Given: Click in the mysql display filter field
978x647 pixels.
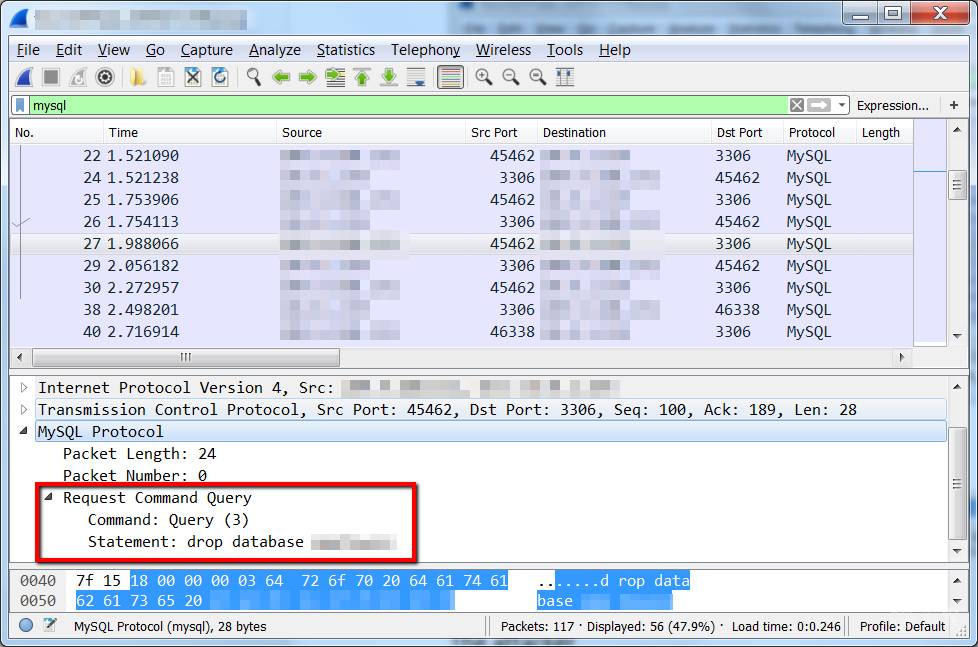Looking at the screenshot, I should (x=409, y=105).
